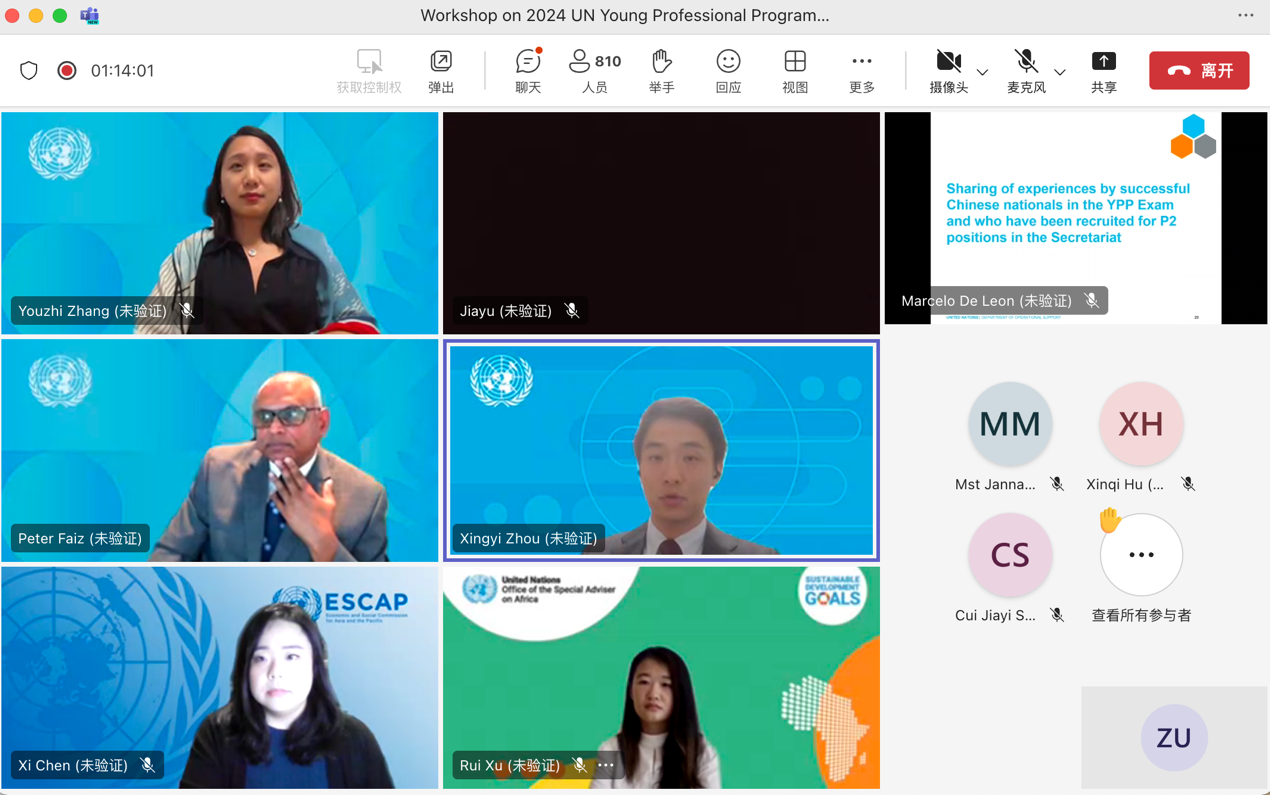
Task: Pop out the meeting window (弹出)
Action: 441,70
